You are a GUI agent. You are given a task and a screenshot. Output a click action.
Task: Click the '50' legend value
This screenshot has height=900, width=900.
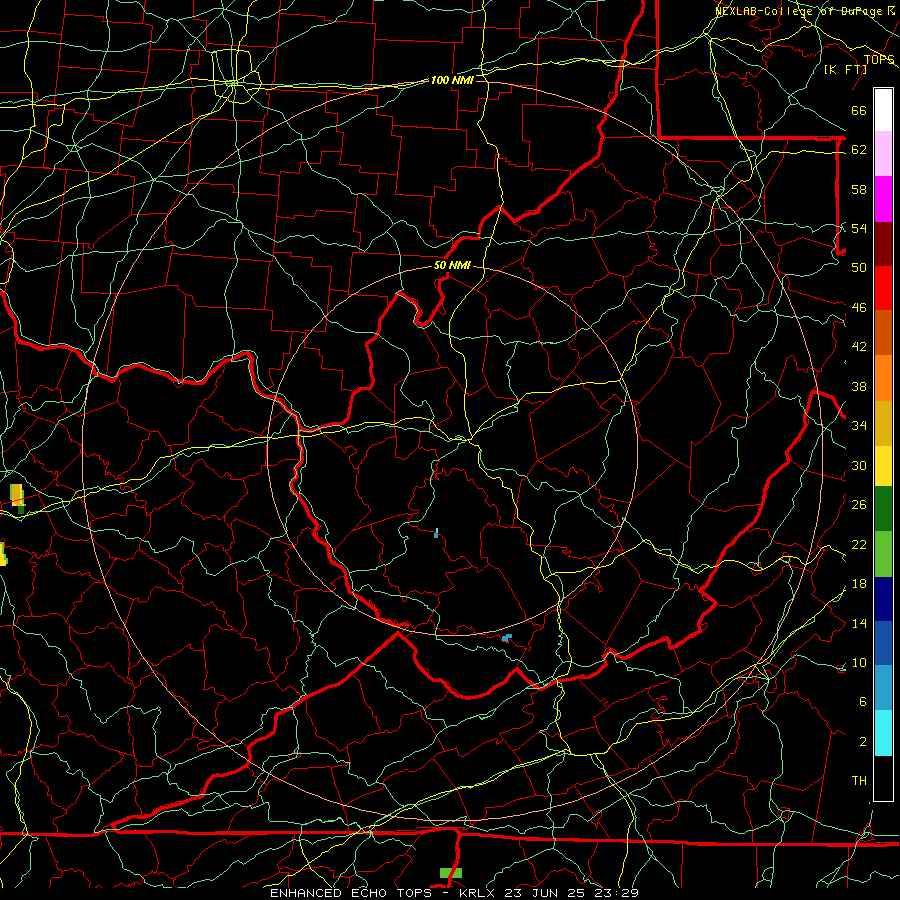(x=859, y=268)
